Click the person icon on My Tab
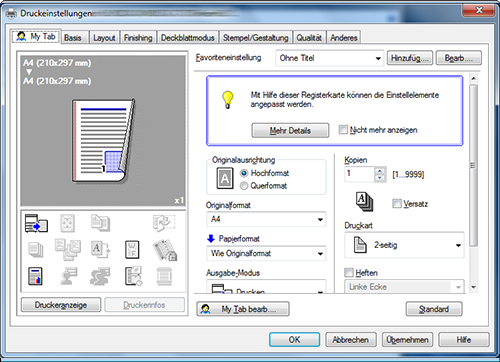The height and width of the screenshot is (362, 500). tap(21, 36)
